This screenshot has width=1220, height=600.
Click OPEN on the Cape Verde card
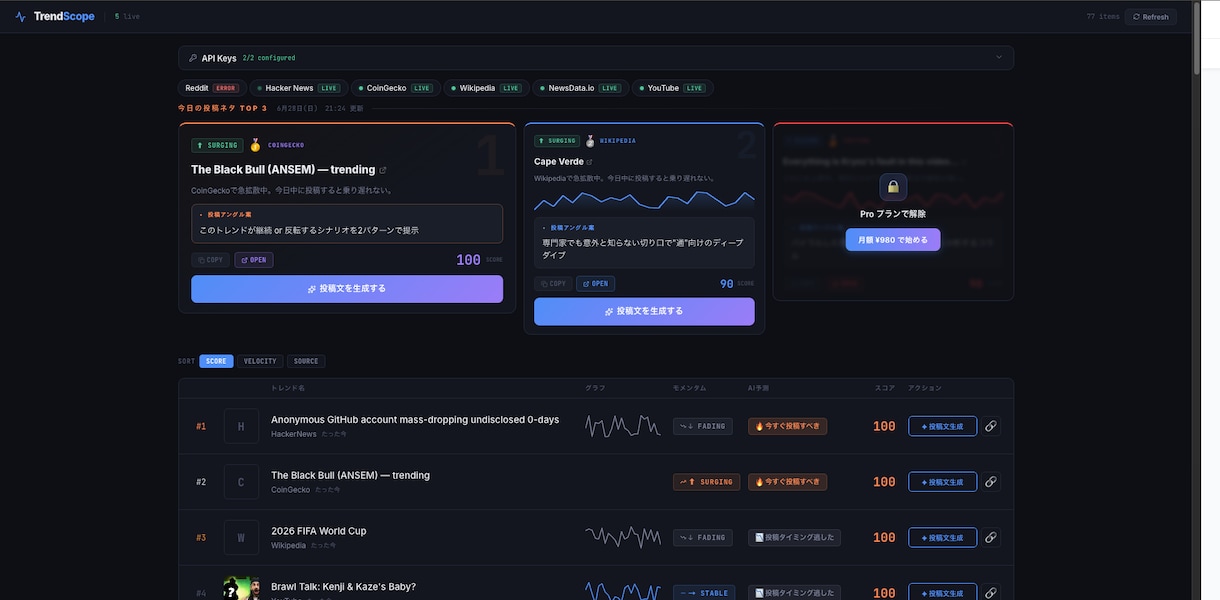pos(596,284)
